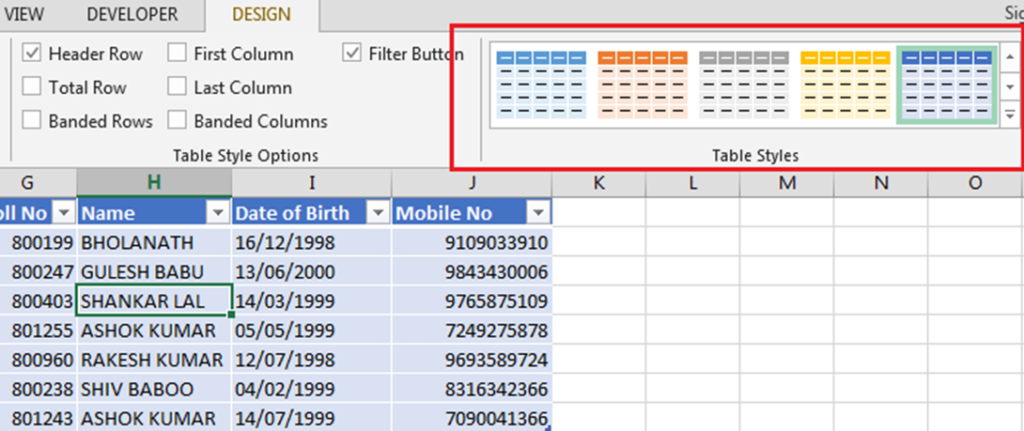Apply the orange table style
Viewport: 1024px width, 431px height.
pos(642,84)
